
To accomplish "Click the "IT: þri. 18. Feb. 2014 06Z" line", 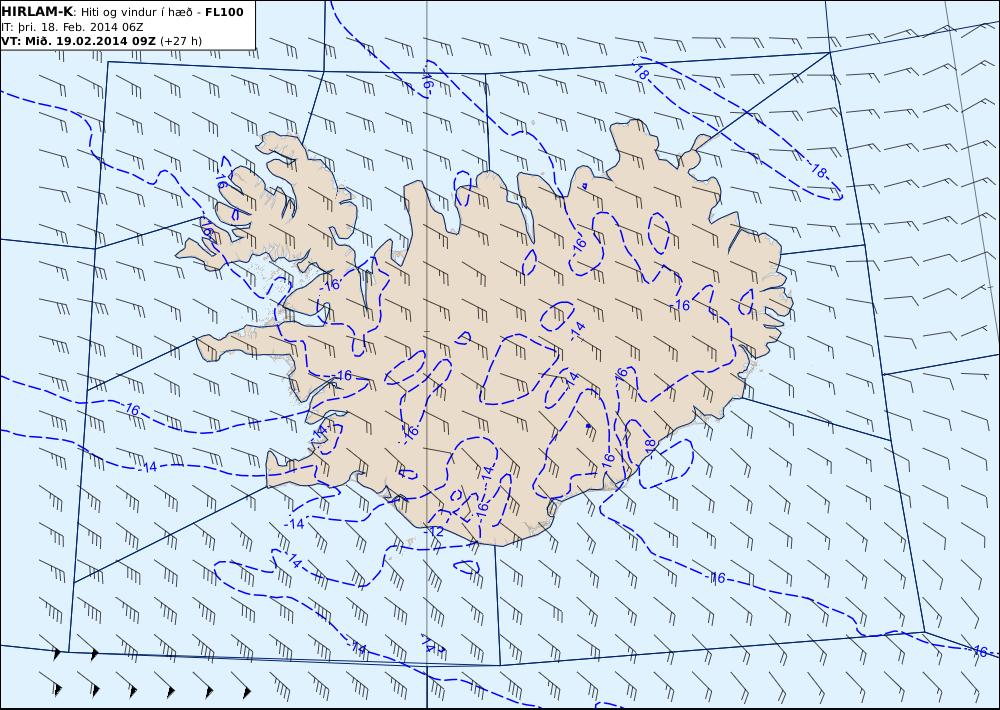I will point(72,27).
